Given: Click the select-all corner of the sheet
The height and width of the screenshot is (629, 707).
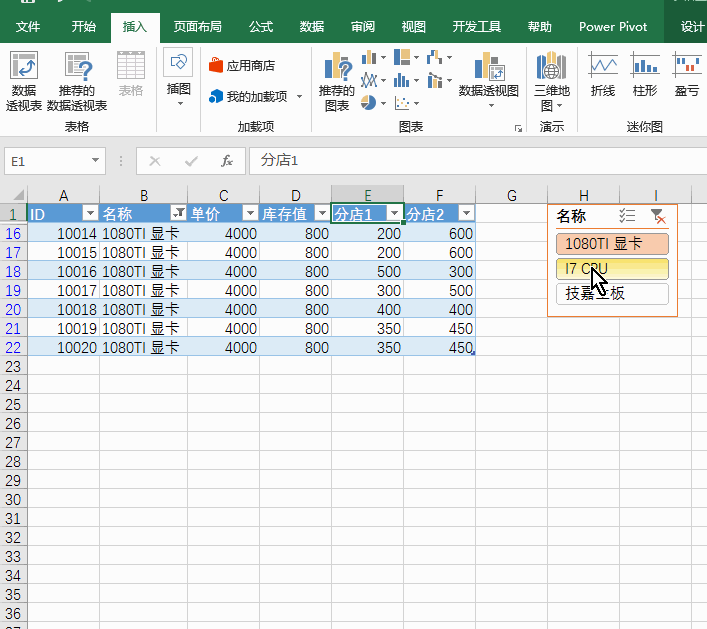Looking at the screenshot, I should 18,195.
